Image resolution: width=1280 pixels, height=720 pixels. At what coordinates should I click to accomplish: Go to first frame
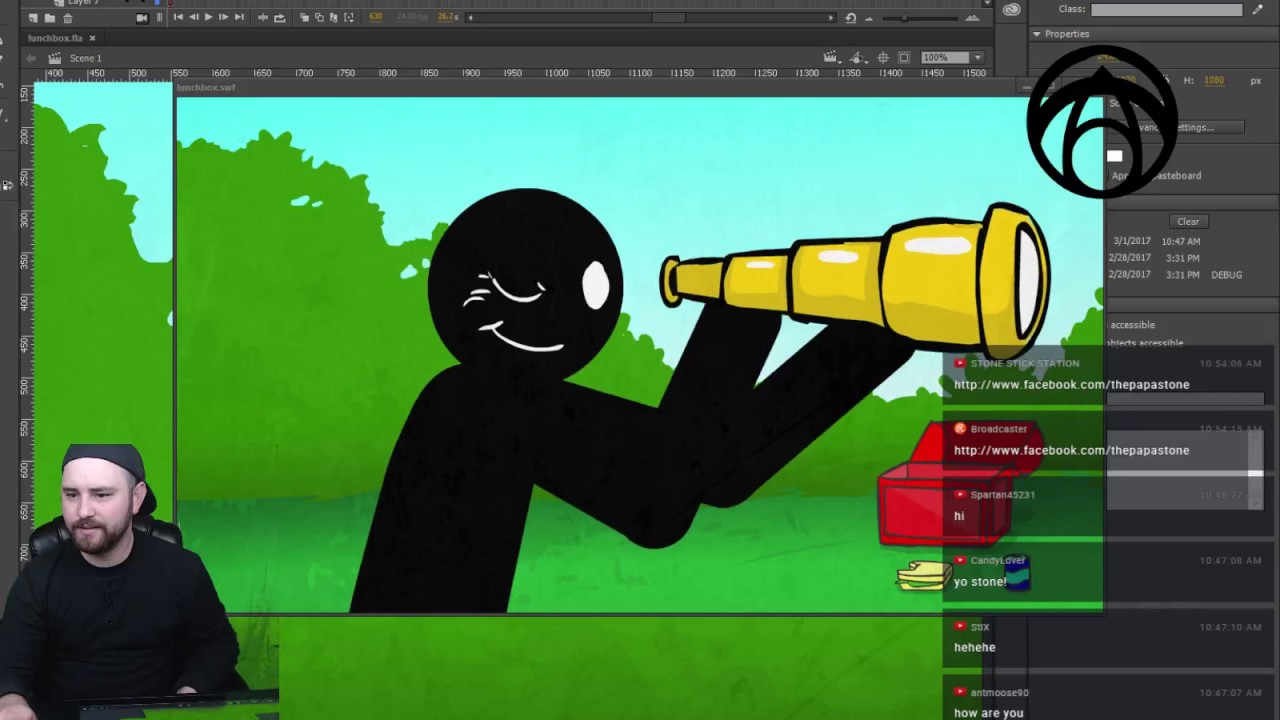pos(178,17)
